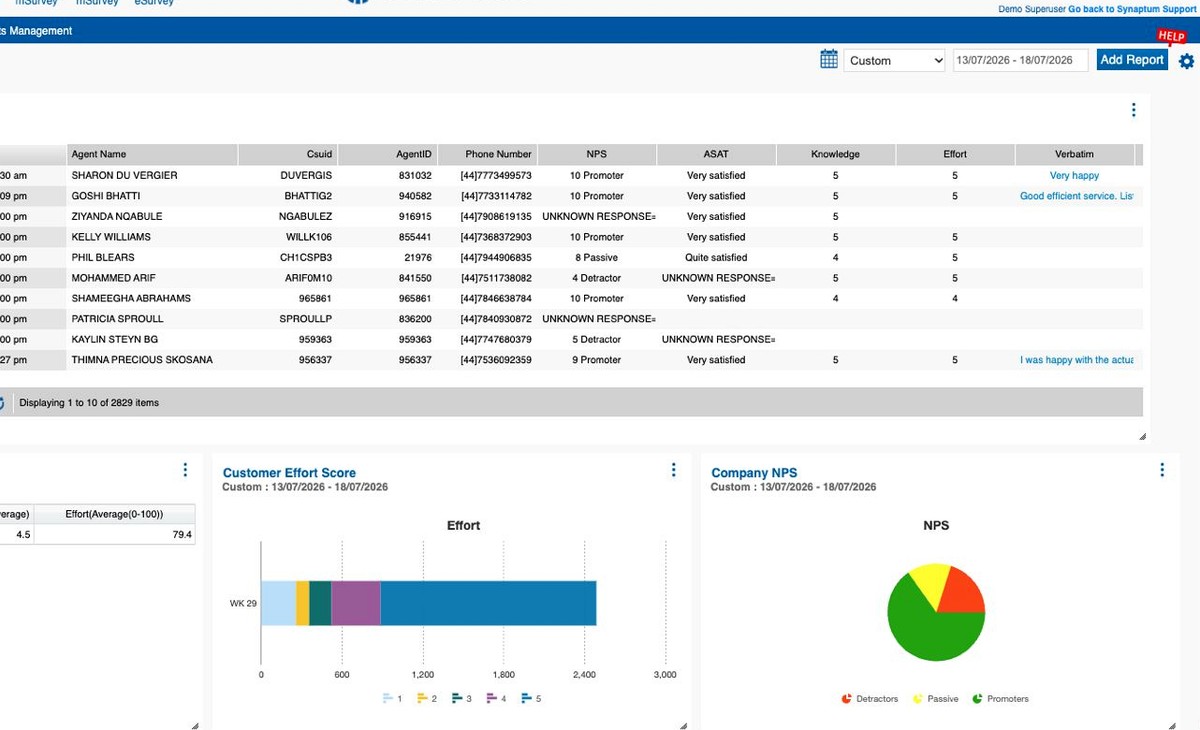Viewport: 1200px width, 730px height.
Task: Select the SHARON DU VERGIER row name
Action: coord(124,175)
